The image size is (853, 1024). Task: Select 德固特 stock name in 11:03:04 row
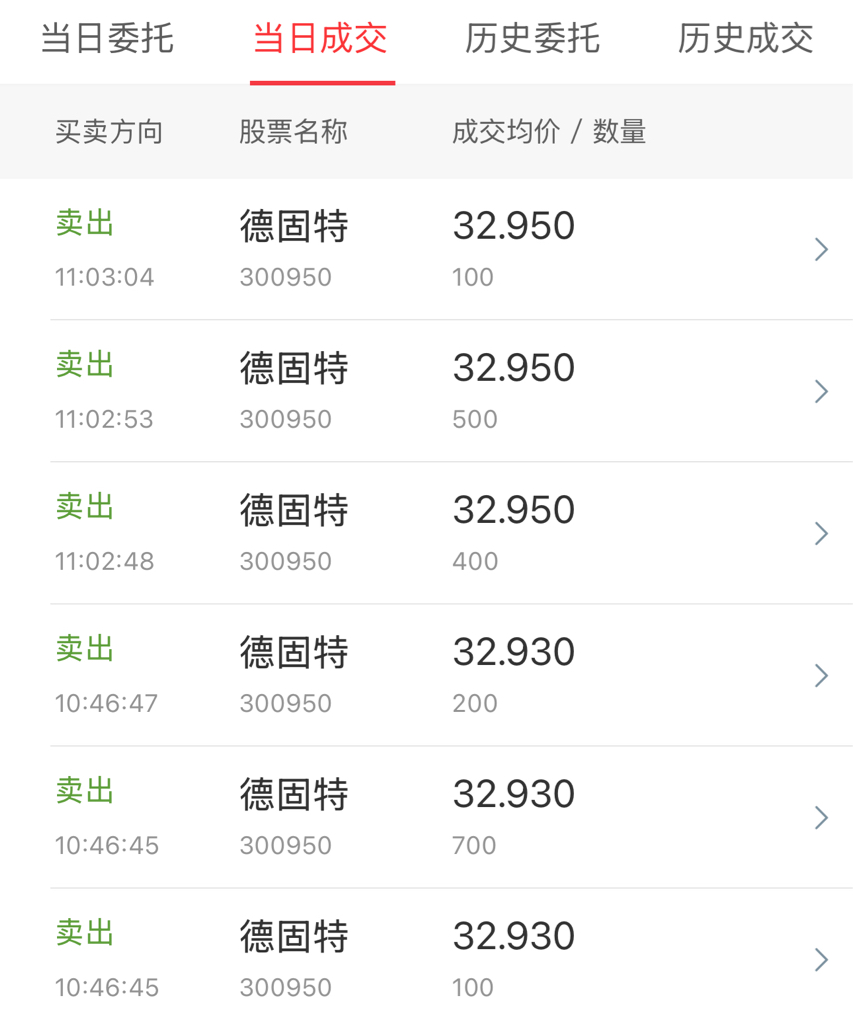(294, 226)
